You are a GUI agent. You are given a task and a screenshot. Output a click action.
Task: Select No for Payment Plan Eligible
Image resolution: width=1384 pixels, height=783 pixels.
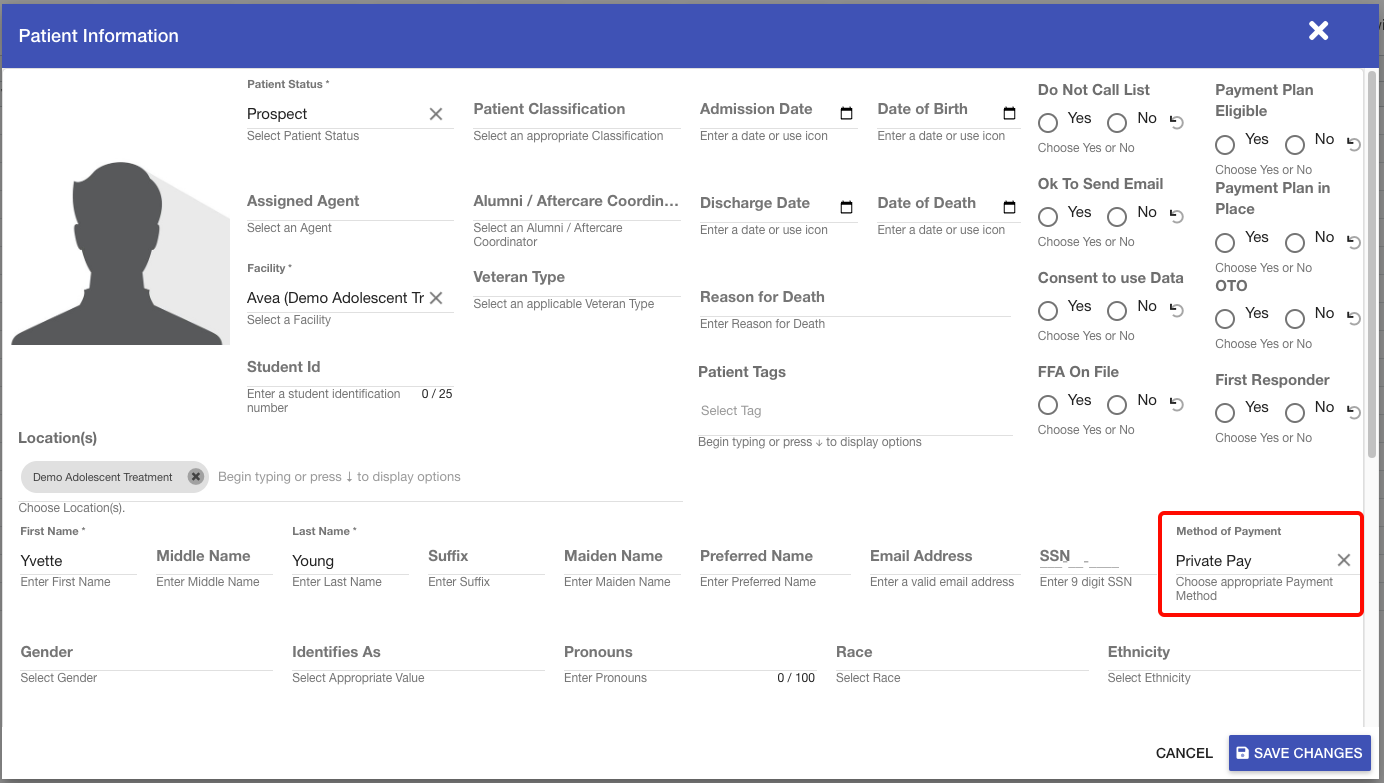click(1295, 144)
